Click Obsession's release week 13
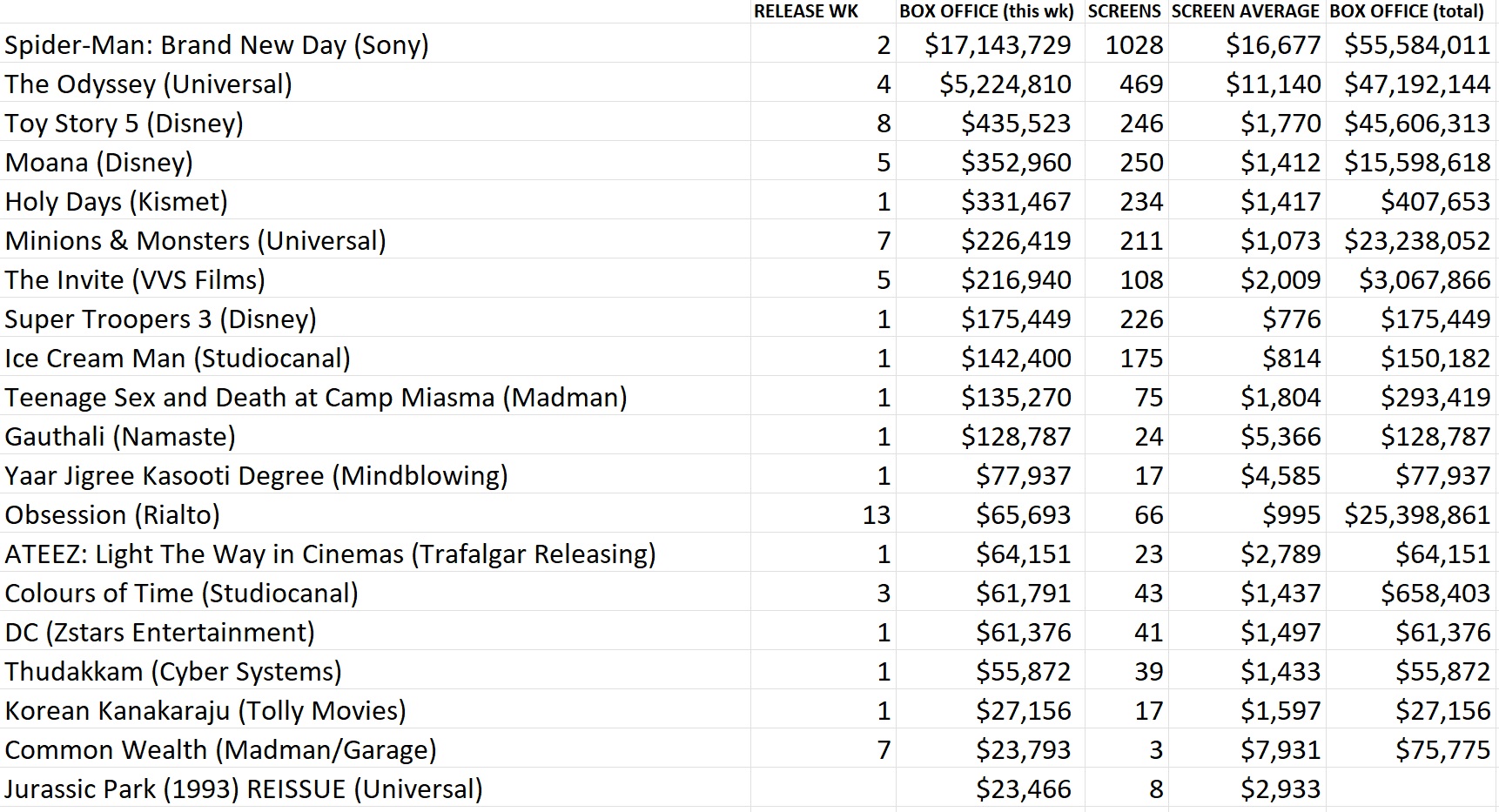This screenshot has height=812, width=1499. (x=877, y=515)
